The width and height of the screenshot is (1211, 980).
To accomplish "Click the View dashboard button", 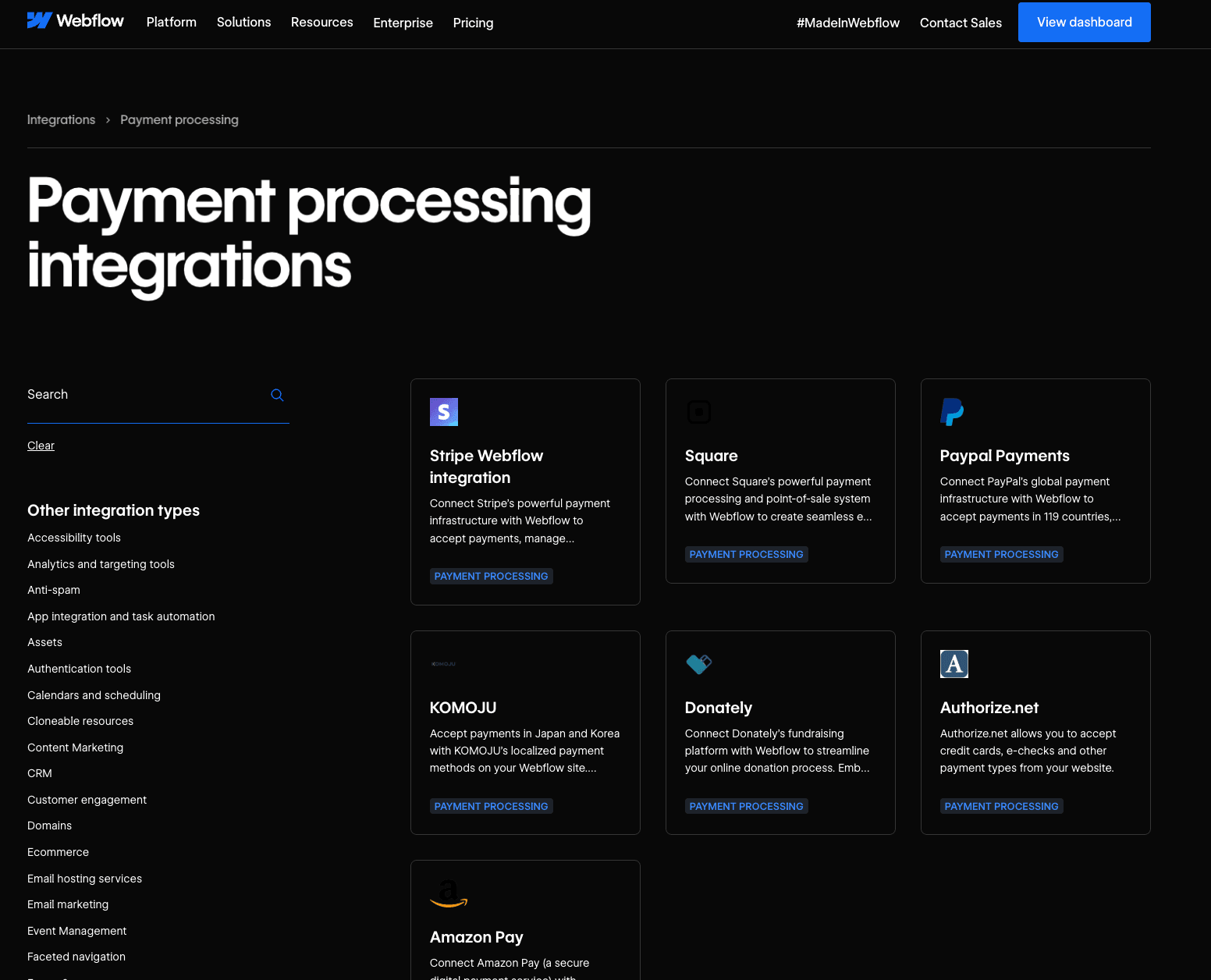I will click(x=1085, y=22).
